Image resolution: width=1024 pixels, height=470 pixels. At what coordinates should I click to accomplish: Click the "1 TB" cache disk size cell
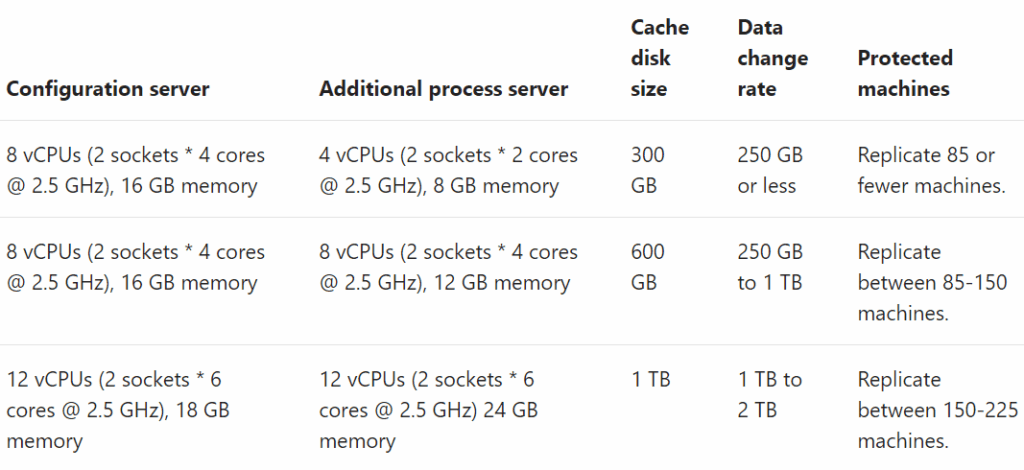coord(650,380)
